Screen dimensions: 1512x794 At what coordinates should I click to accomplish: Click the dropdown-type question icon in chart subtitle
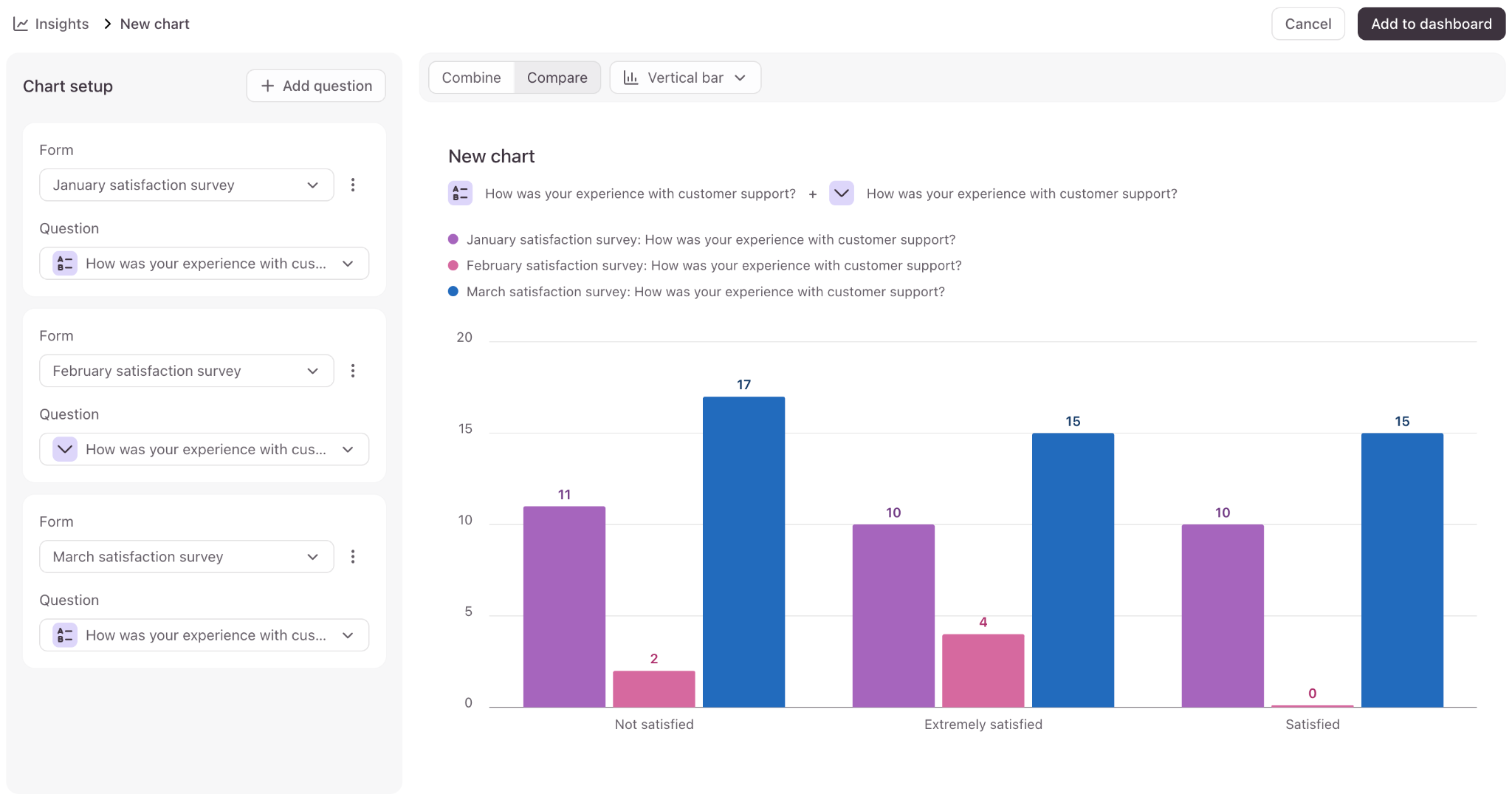point(842,194)
